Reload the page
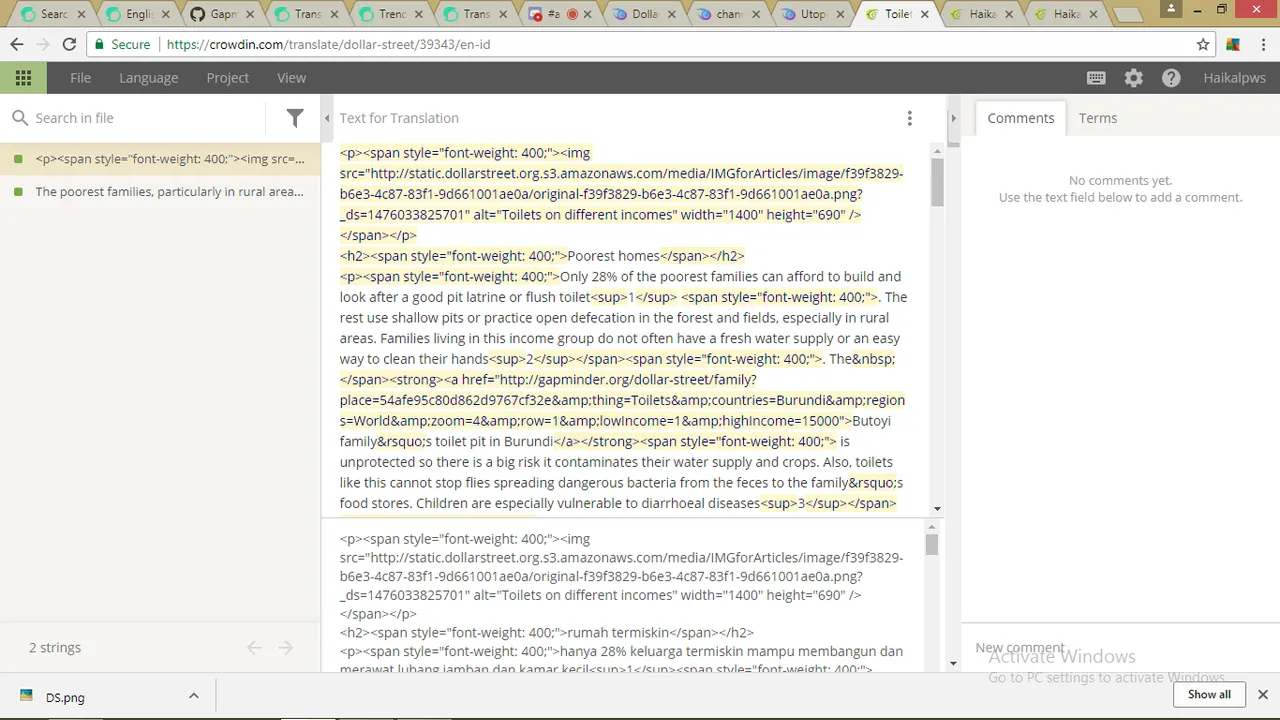Viewport: 1280px width, 720px height. point(69,44)
